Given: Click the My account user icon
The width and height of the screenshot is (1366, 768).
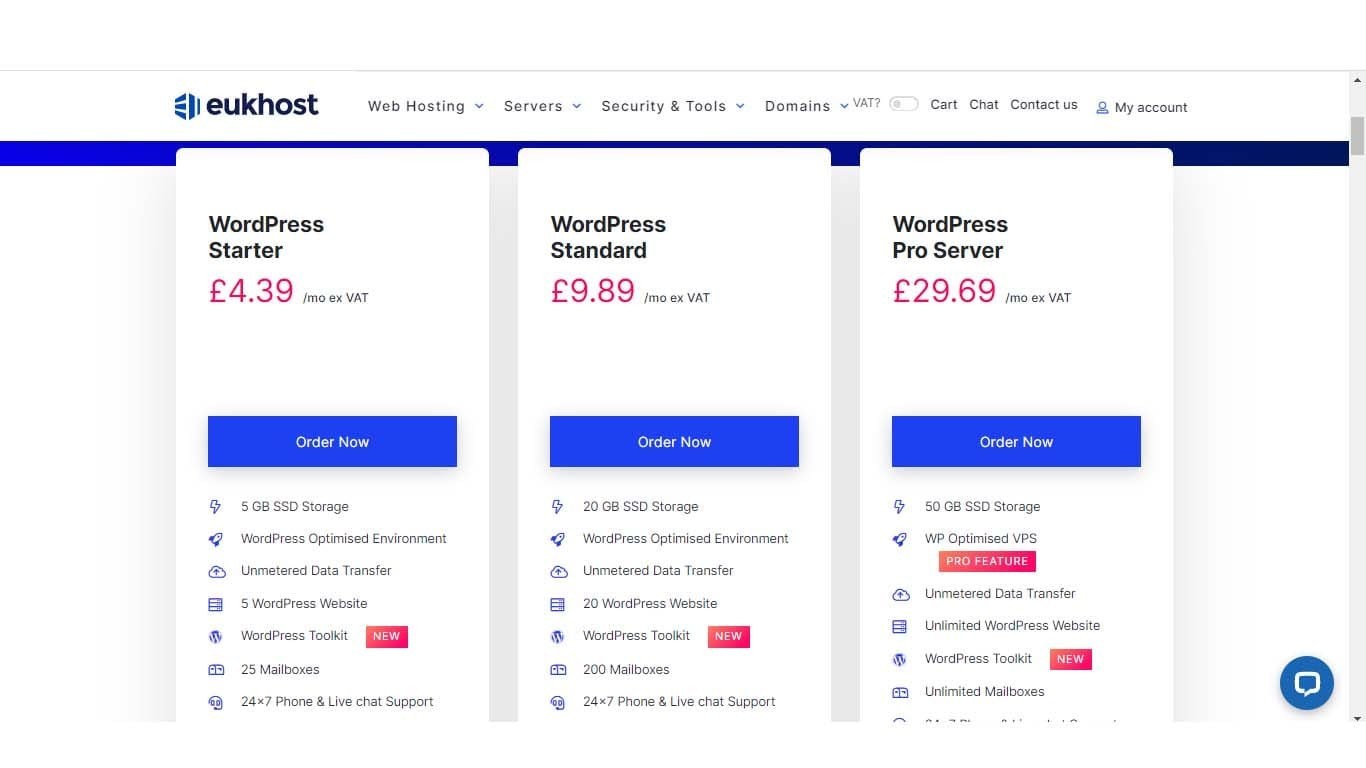Looking at the screenshot, I should [1102, 108].
